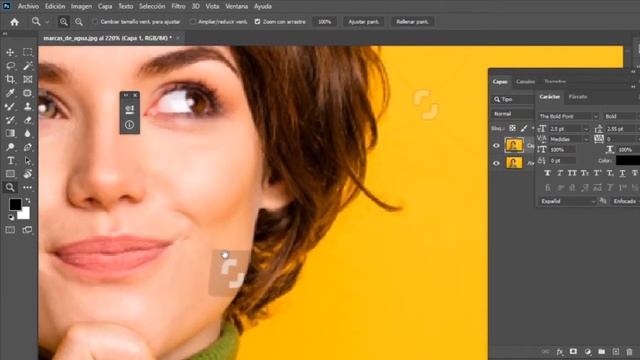This screenshot has width=640, height=360.
Task: Swap foreground and background colors
Action: (x=28, y=200)
